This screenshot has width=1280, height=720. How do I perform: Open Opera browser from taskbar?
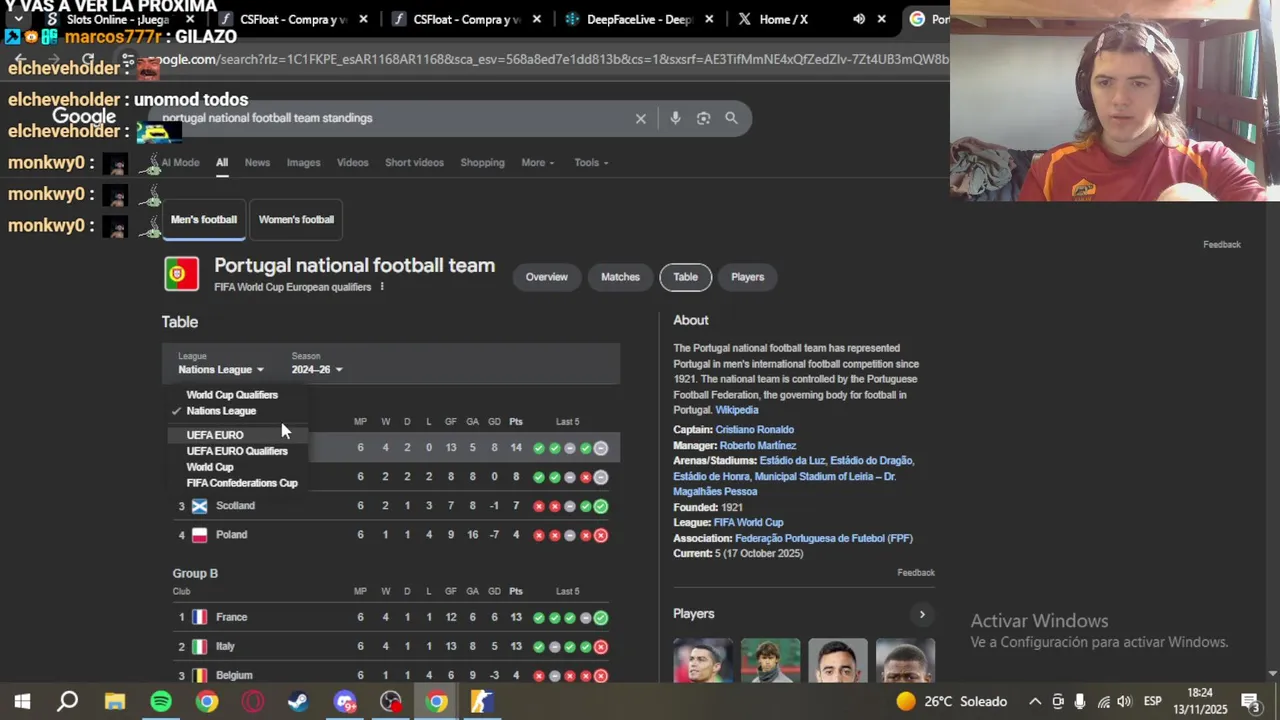pyautogui.click(x=253, y=702)
